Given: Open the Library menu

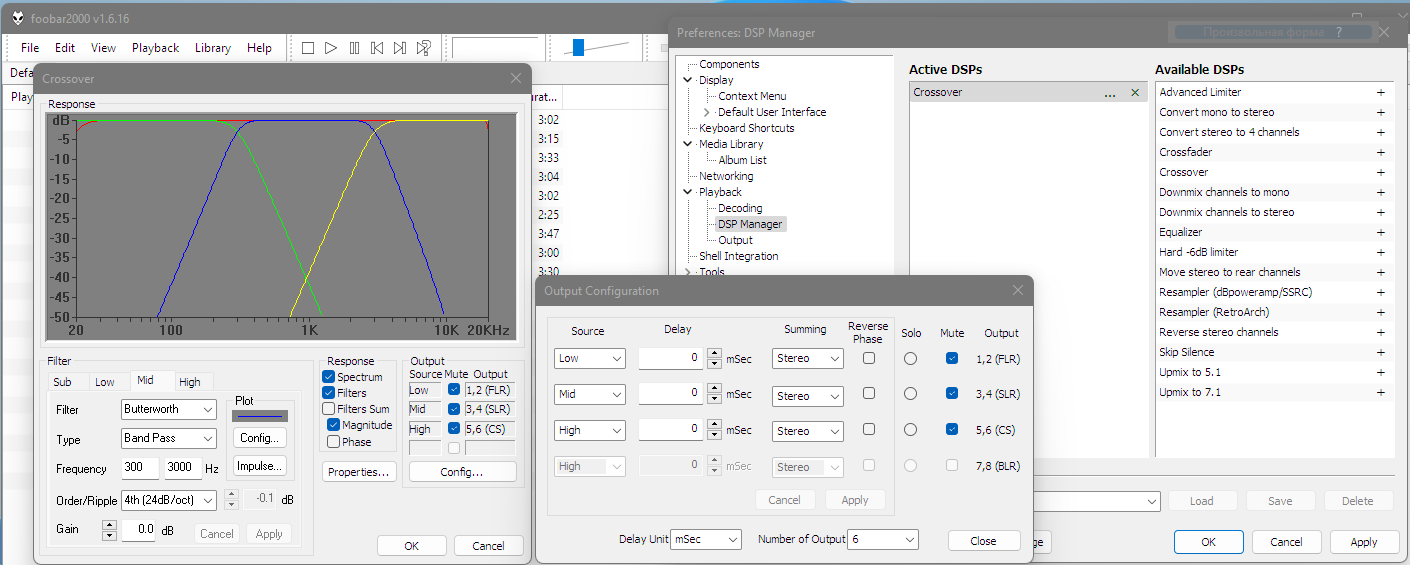Looking at the screenshot, I should (212, 48).
